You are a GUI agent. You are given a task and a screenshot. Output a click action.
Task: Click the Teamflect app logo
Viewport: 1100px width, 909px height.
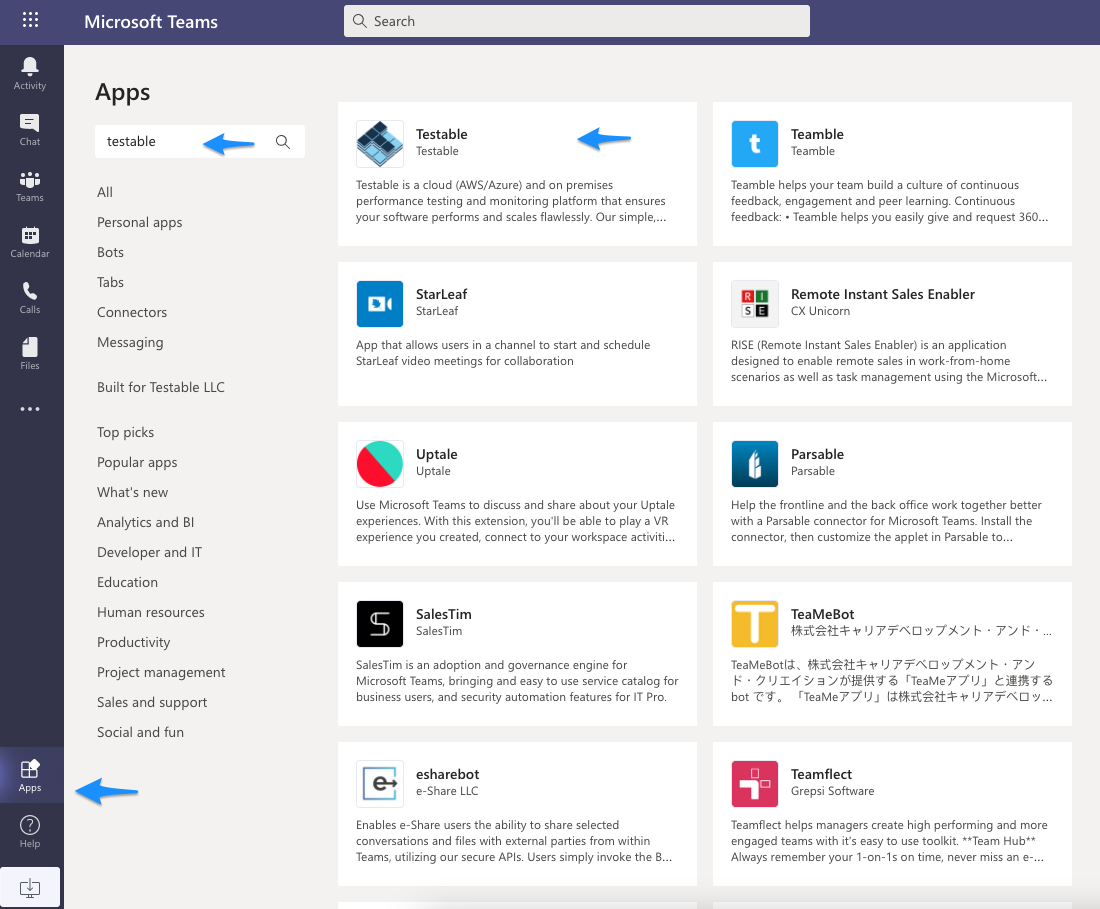click(x=755, y=783)
